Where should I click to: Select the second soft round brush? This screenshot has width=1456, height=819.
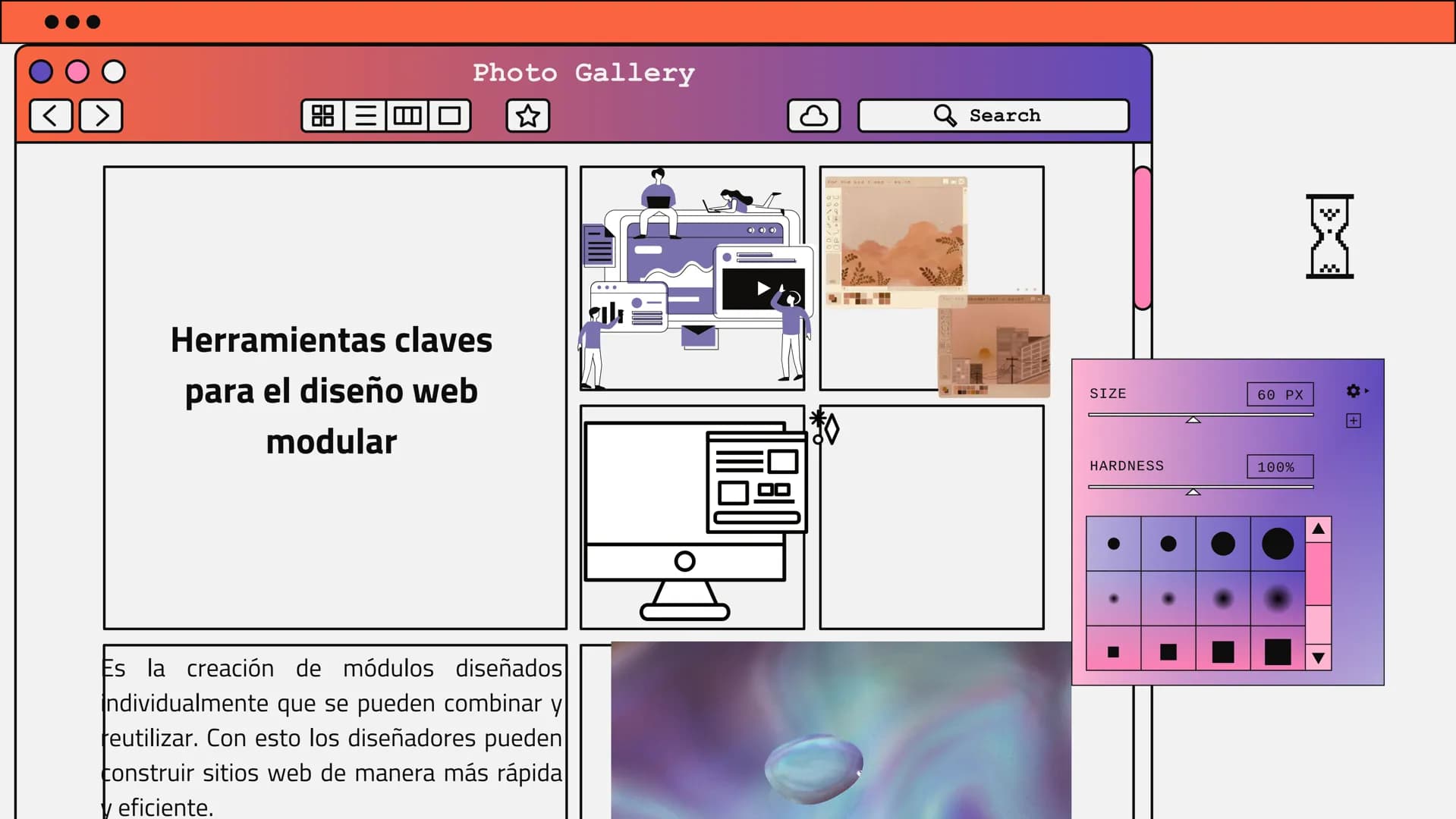tap(1168, 598)
